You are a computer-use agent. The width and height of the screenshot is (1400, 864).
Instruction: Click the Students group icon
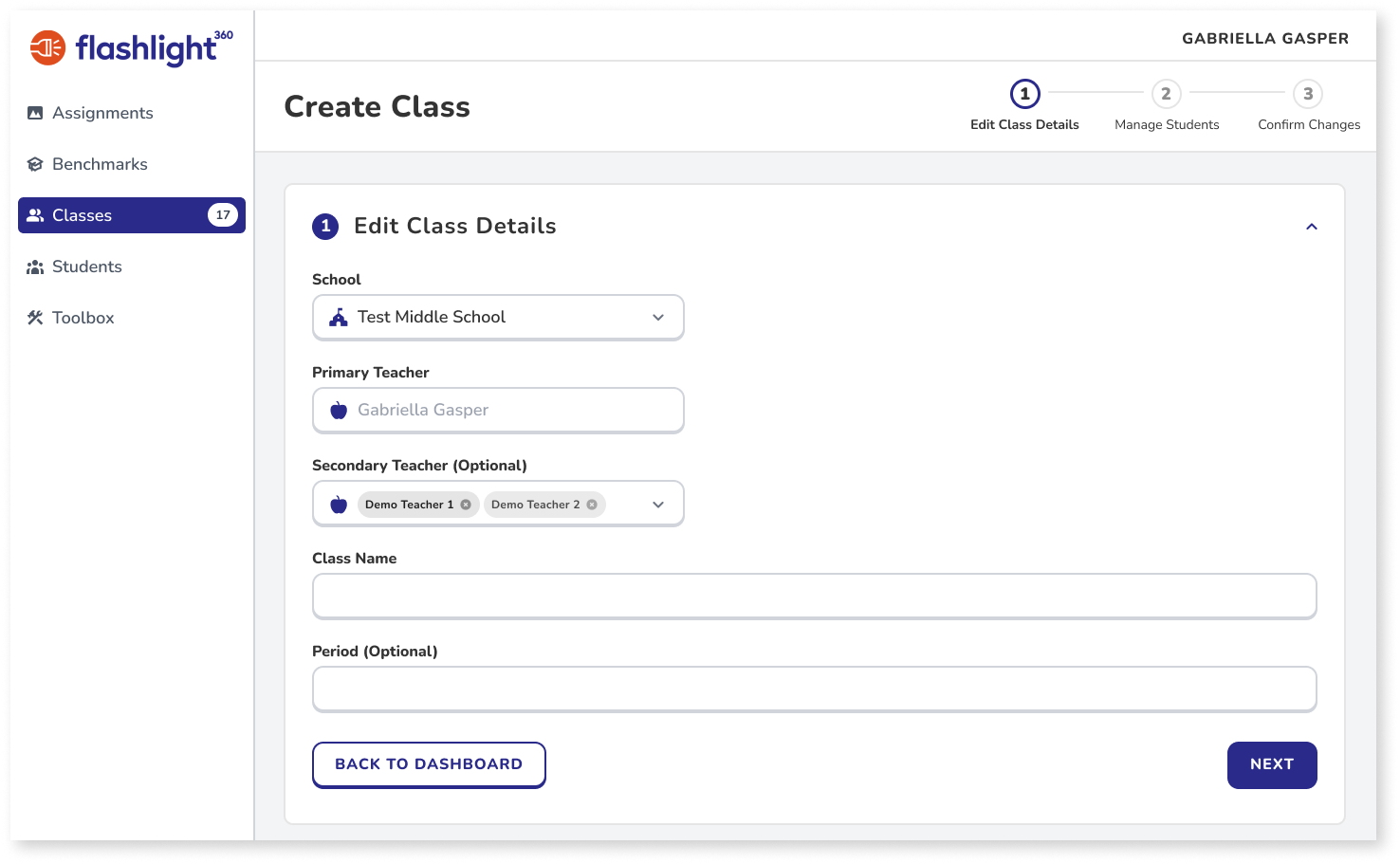click(x=35, y=267)
